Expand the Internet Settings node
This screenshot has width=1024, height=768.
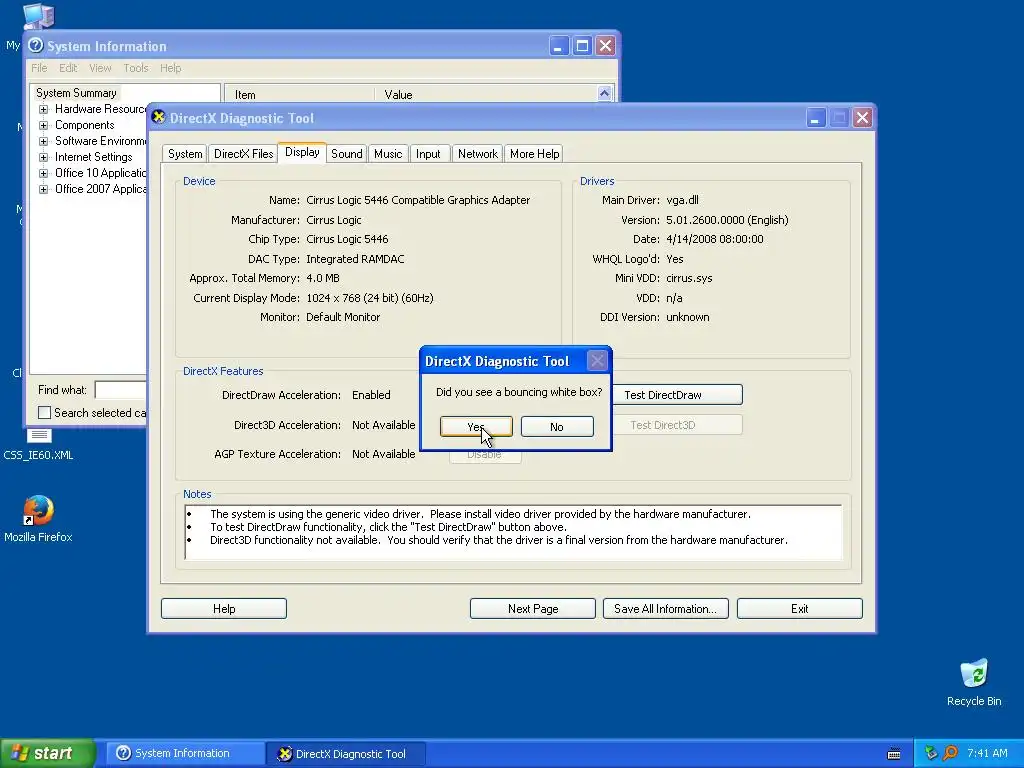point(43,157)
